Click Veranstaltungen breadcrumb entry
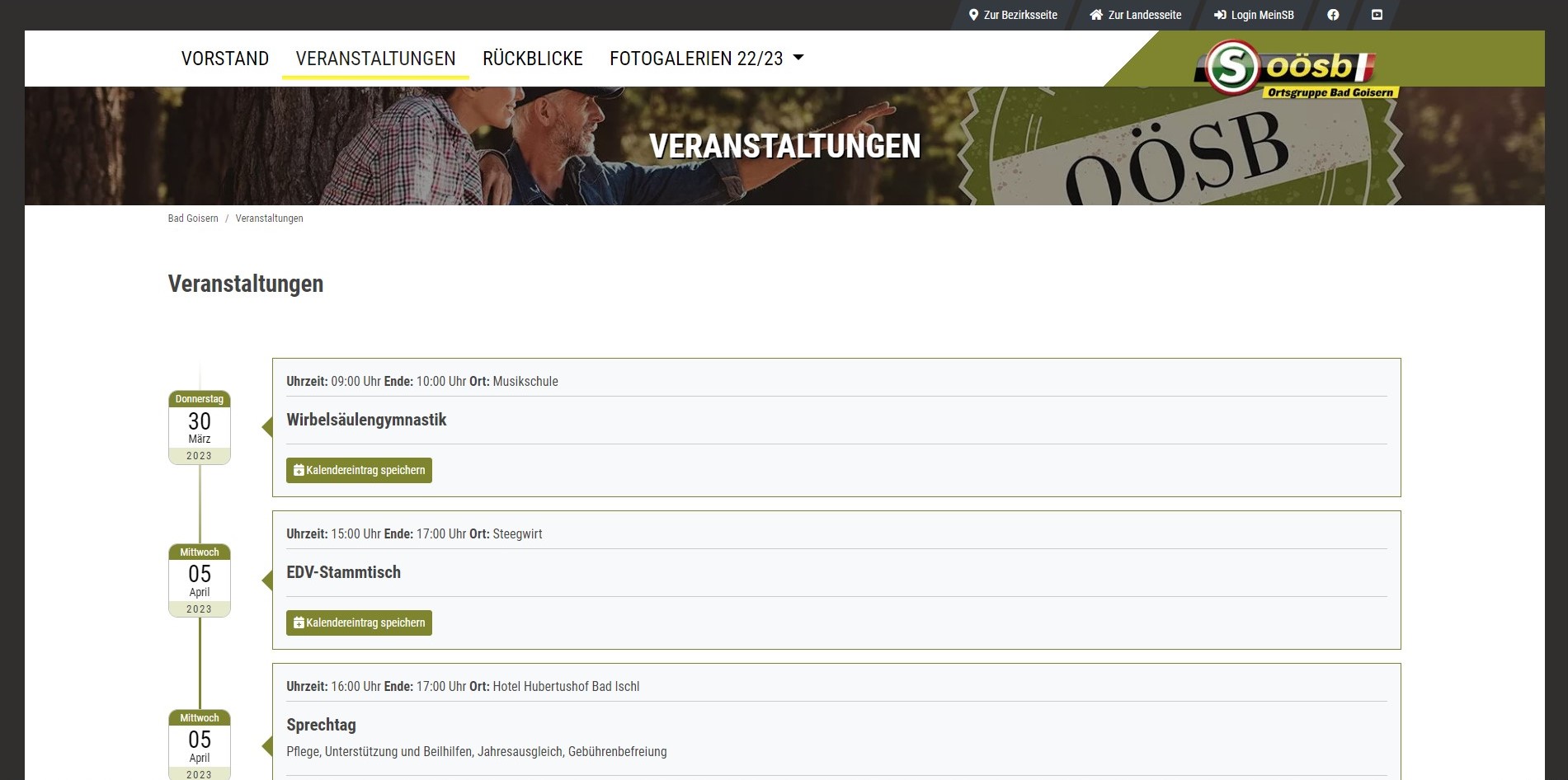 pos(269,218)
